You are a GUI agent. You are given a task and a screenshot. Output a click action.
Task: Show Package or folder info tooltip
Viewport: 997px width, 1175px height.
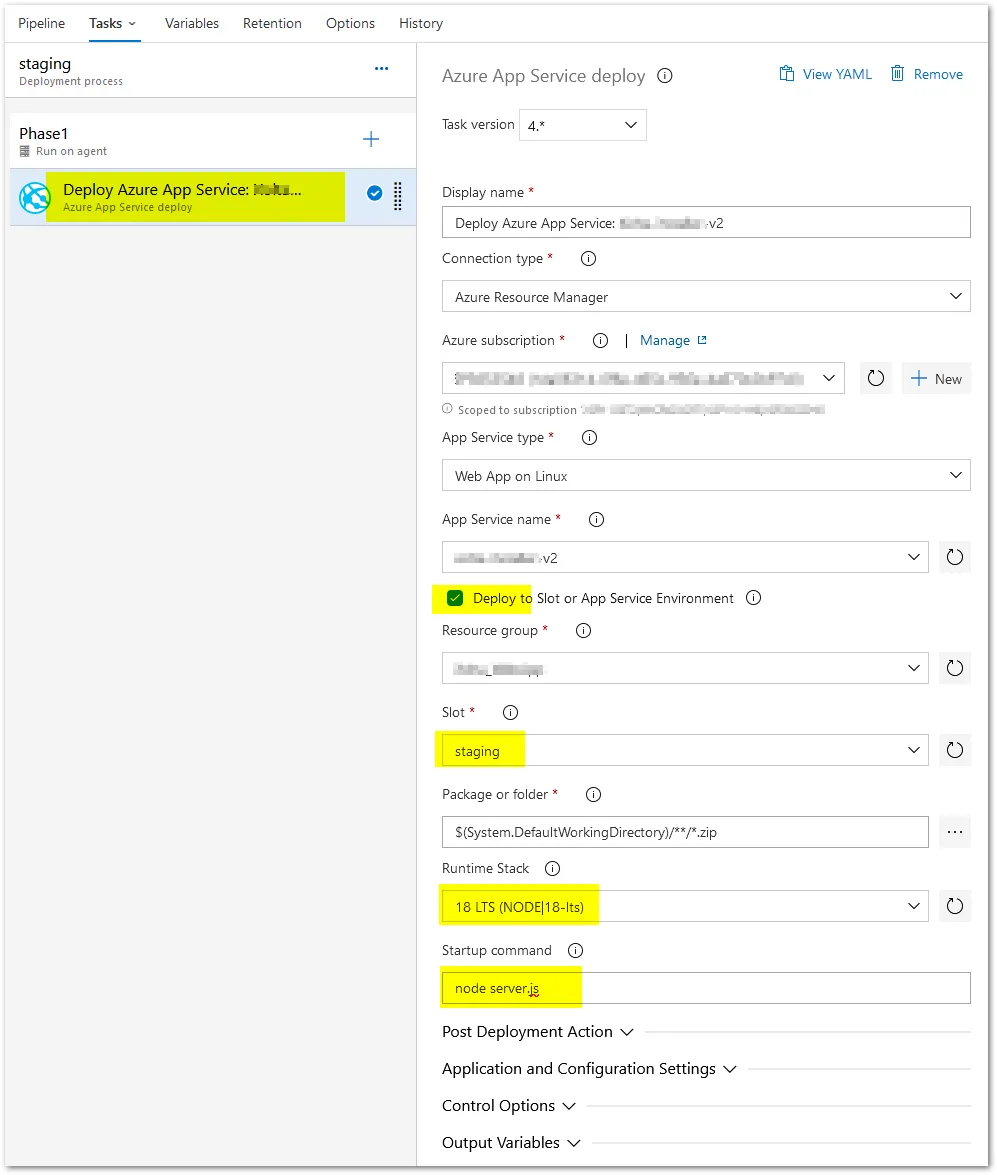tap(594, 794)
